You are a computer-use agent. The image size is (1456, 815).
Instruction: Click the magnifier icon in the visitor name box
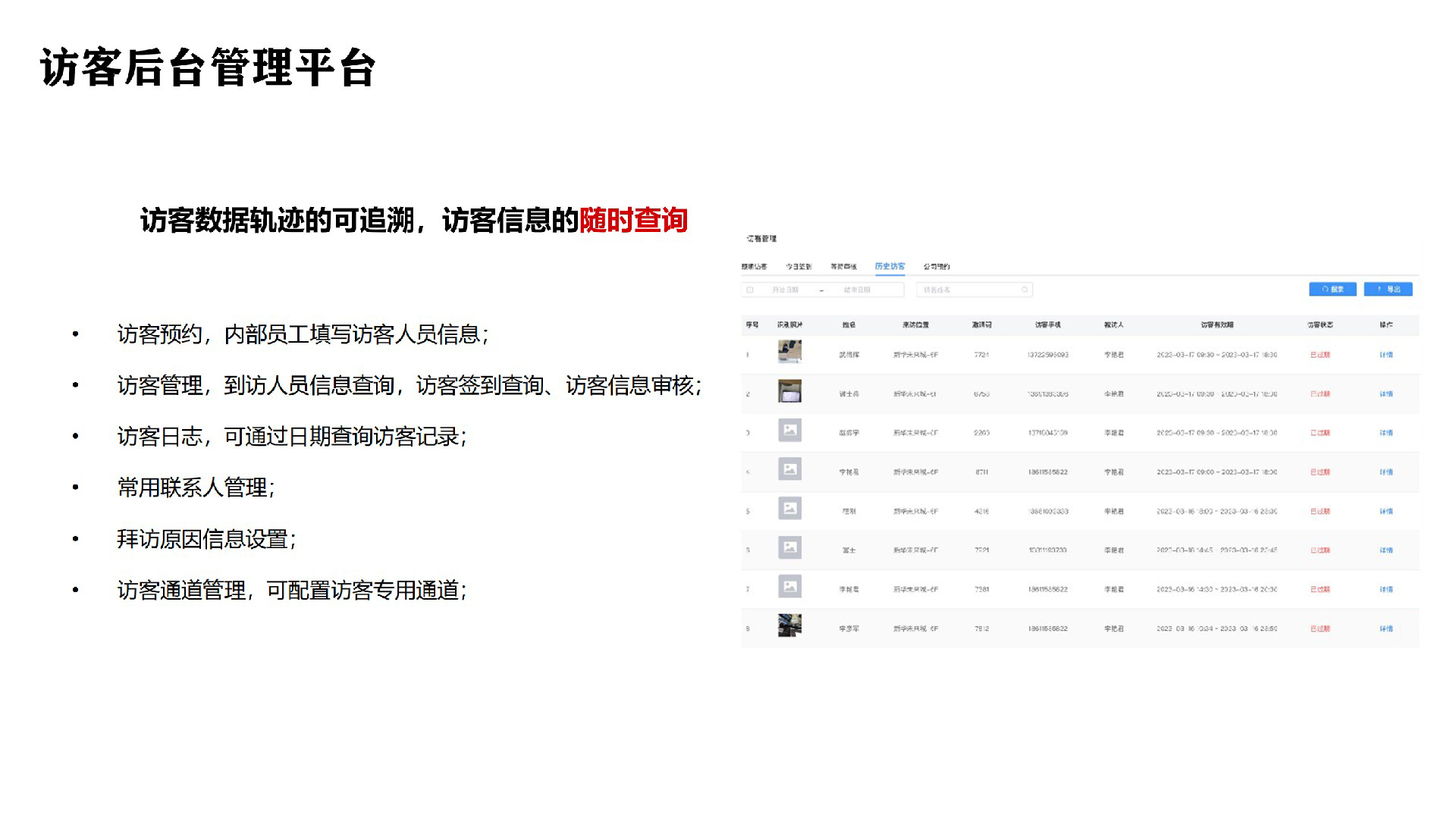tap(1024, 290)
